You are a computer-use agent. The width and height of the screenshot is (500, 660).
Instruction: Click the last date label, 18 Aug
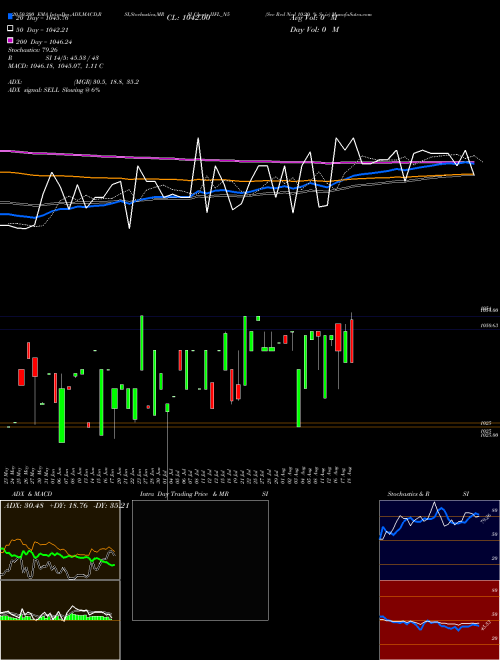[350, 474]
